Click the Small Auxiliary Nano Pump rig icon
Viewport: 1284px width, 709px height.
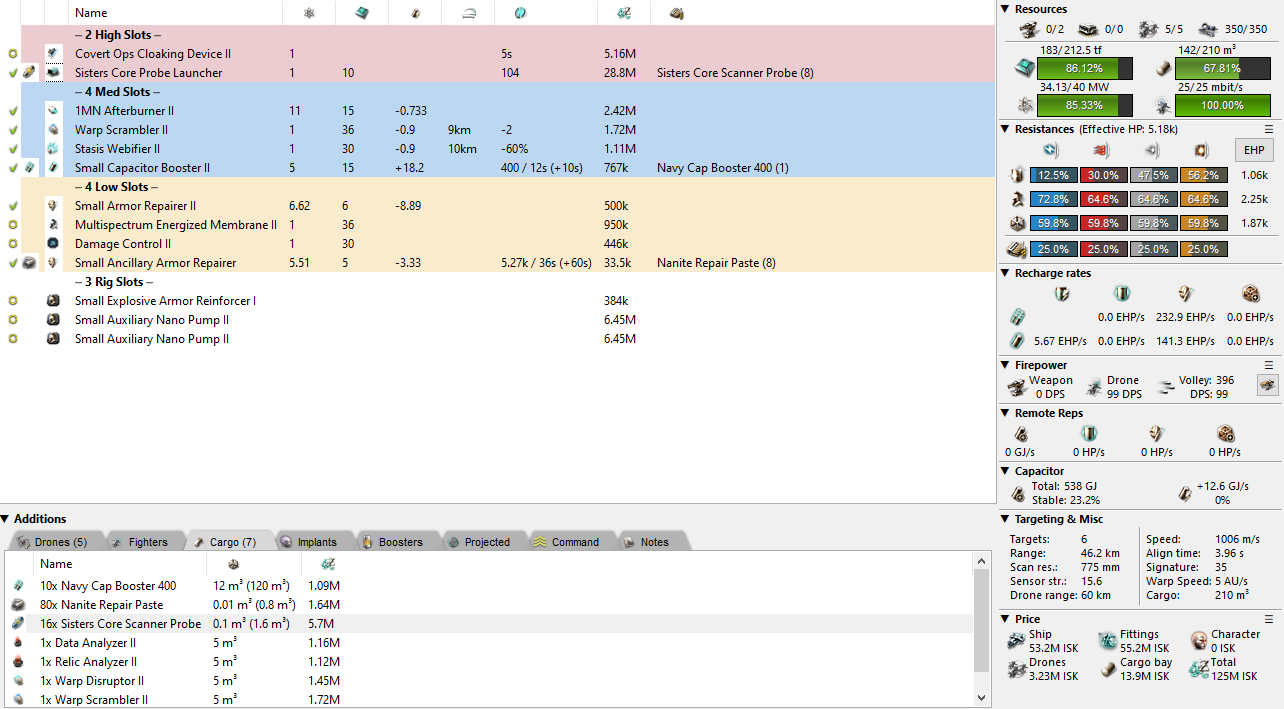click(x=54, y=320)
